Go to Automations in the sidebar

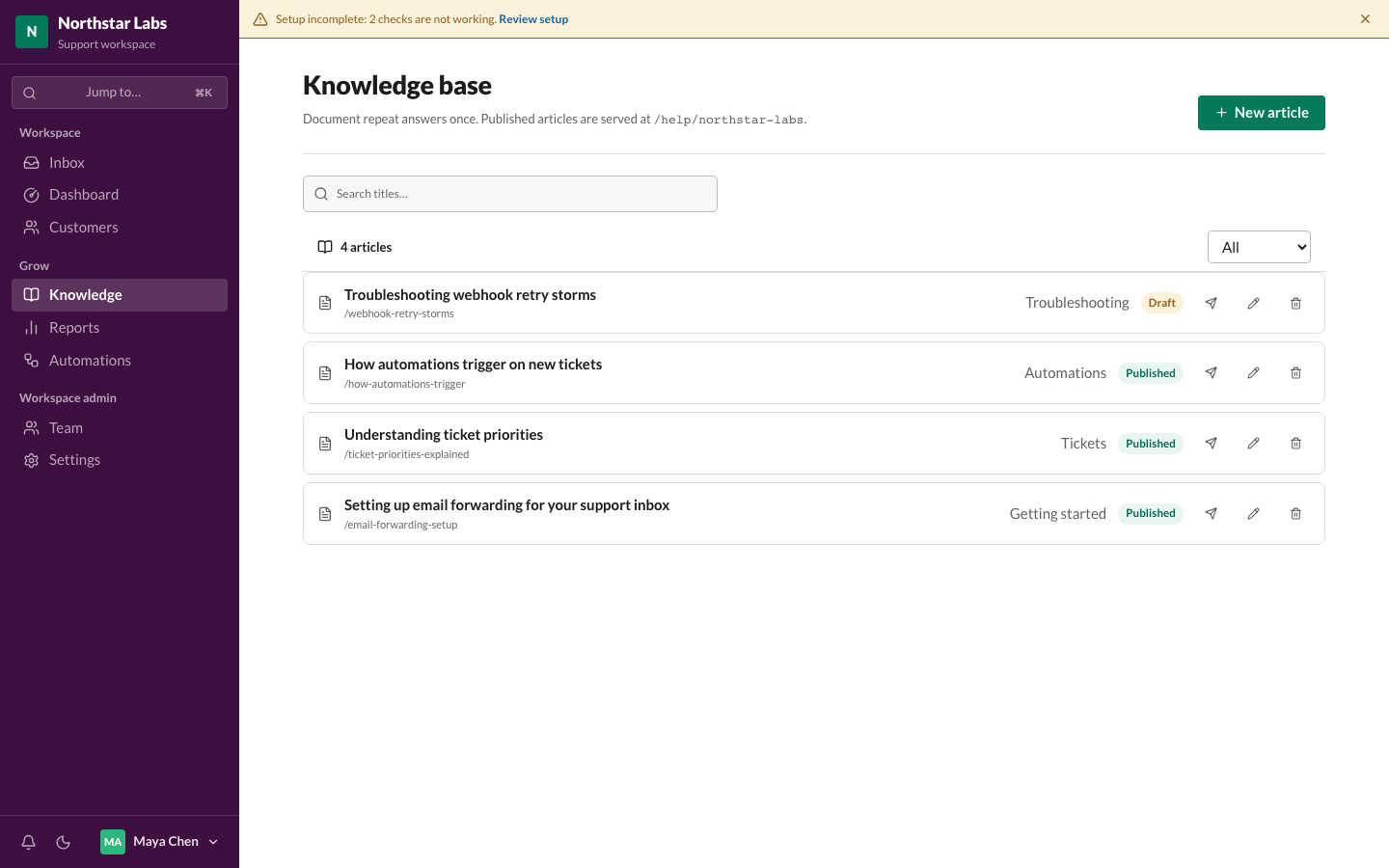pyautogui.click(x=120, y=361)
